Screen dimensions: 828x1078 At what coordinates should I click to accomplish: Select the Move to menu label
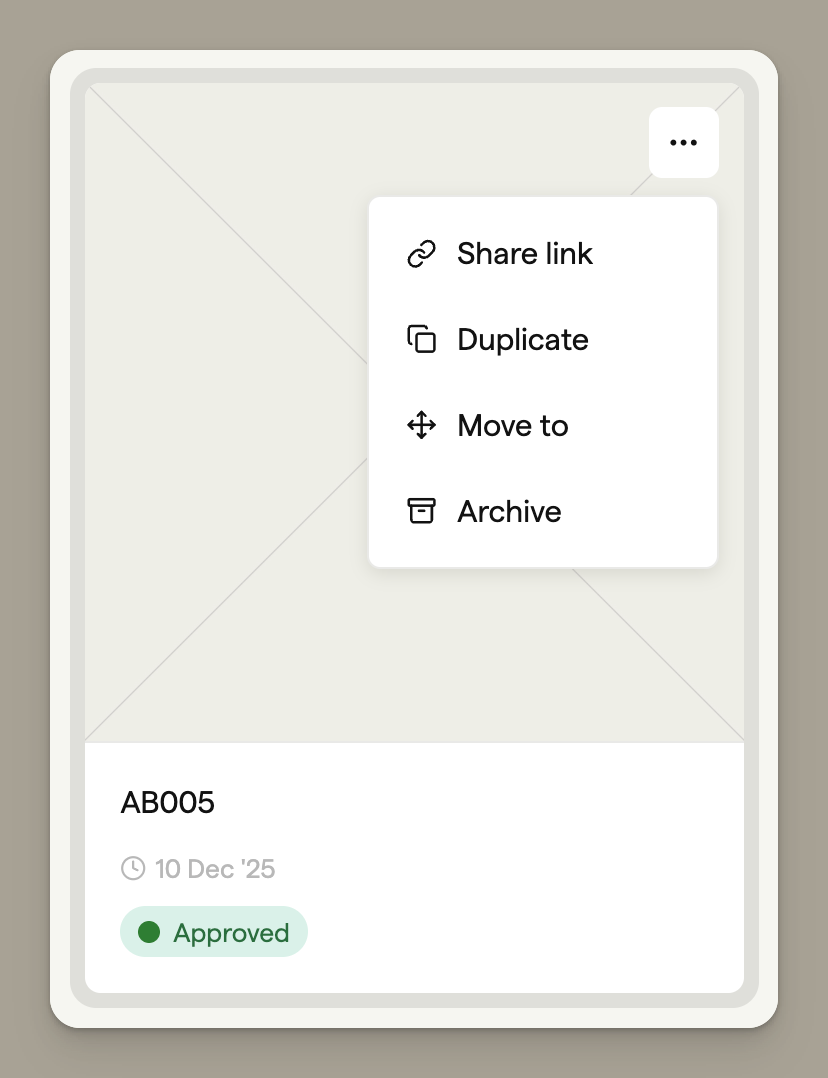click(x=513, y=426)
